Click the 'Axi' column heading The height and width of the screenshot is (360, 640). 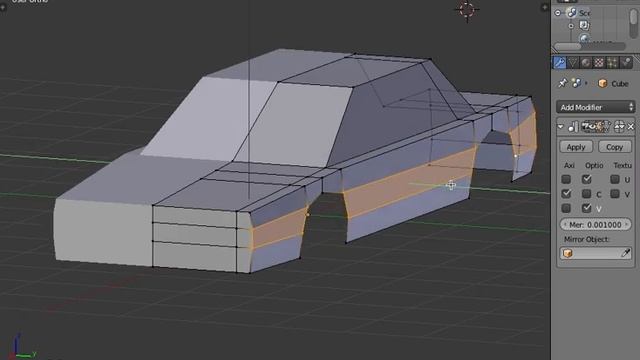(569, 165)
